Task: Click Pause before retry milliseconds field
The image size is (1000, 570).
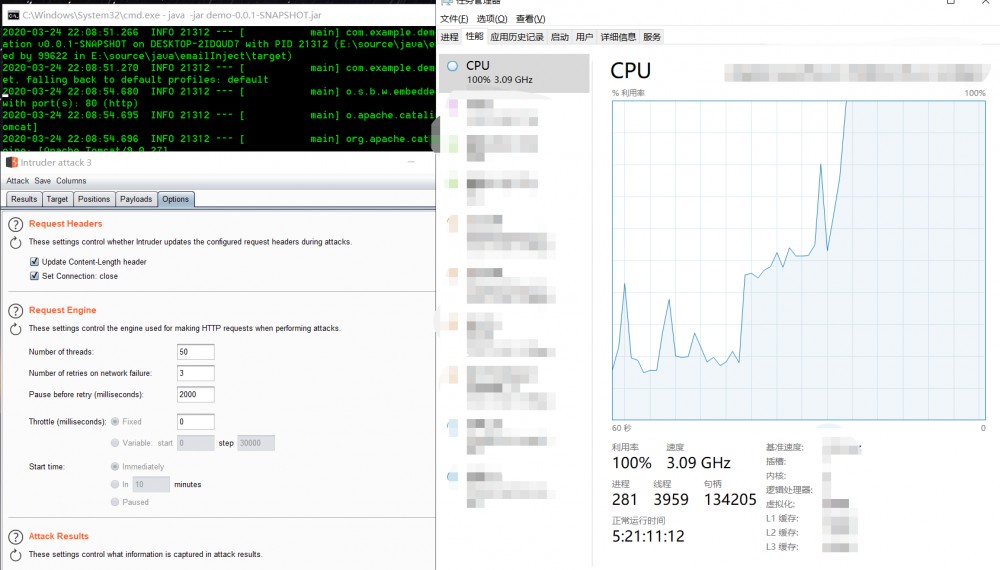Action: [x=196, y=395]
